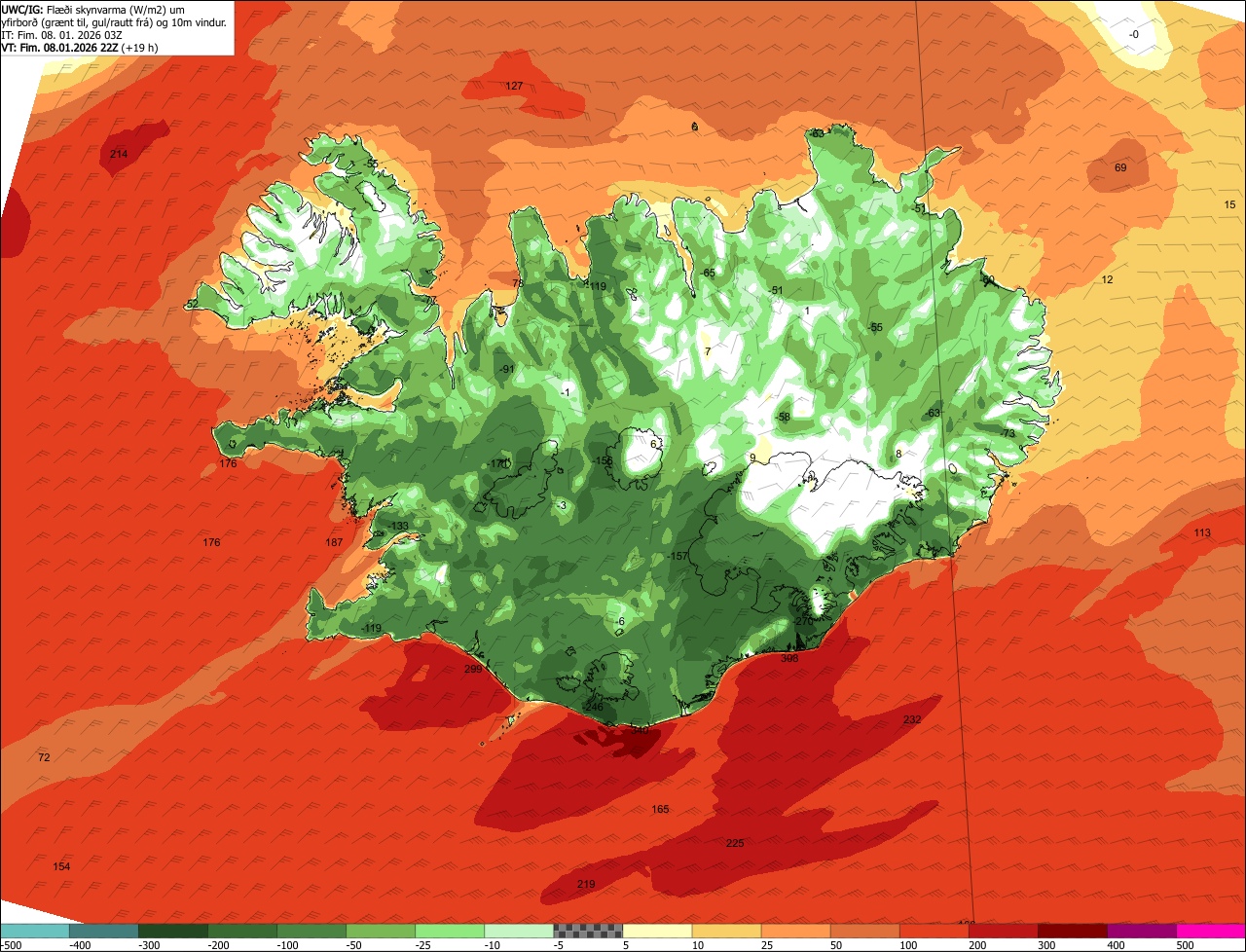Screen dimensions: 1246x952
Task: Click the light teal -500 to -400 legend swatch
Action: 34,931
